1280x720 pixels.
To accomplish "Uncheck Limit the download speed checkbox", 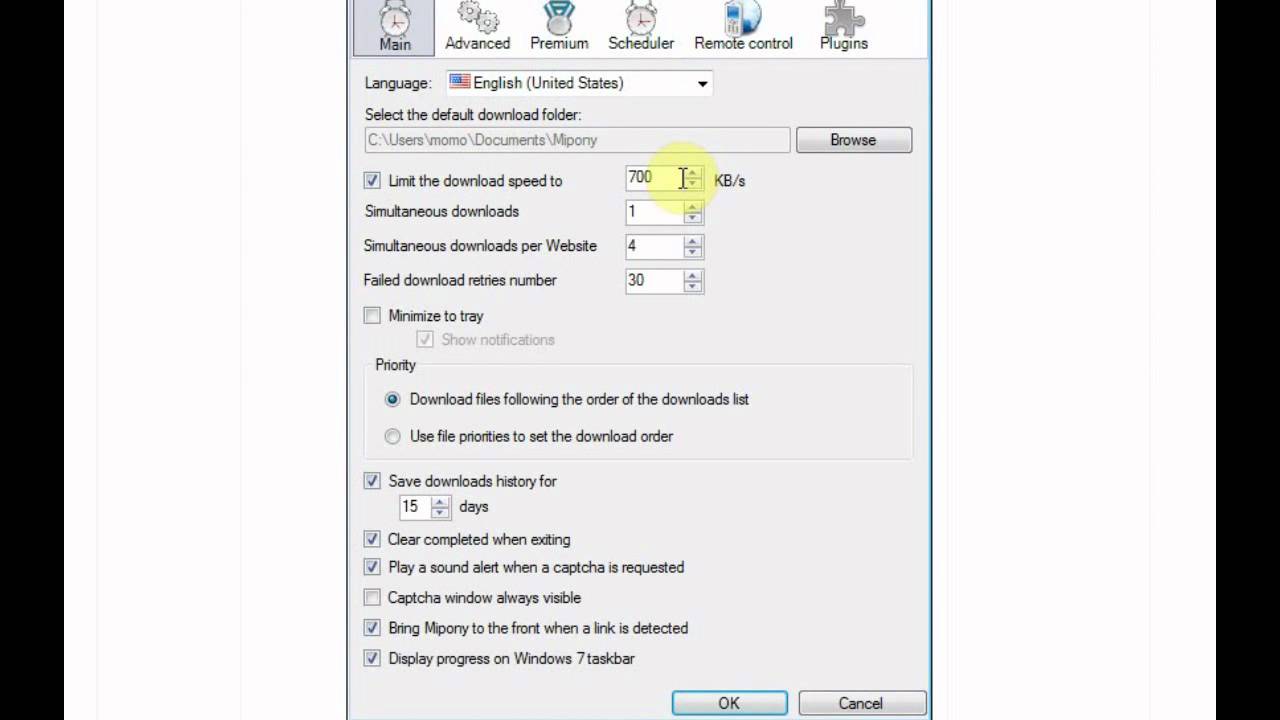I will click(372, 181).
